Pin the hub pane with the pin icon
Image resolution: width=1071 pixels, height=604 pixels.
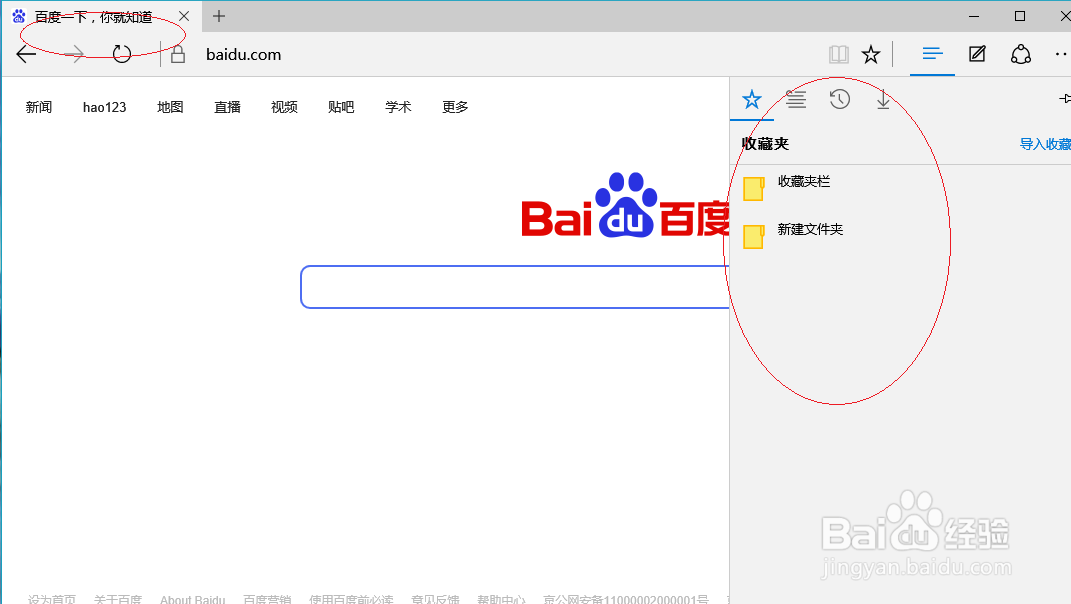[1065, 99]
